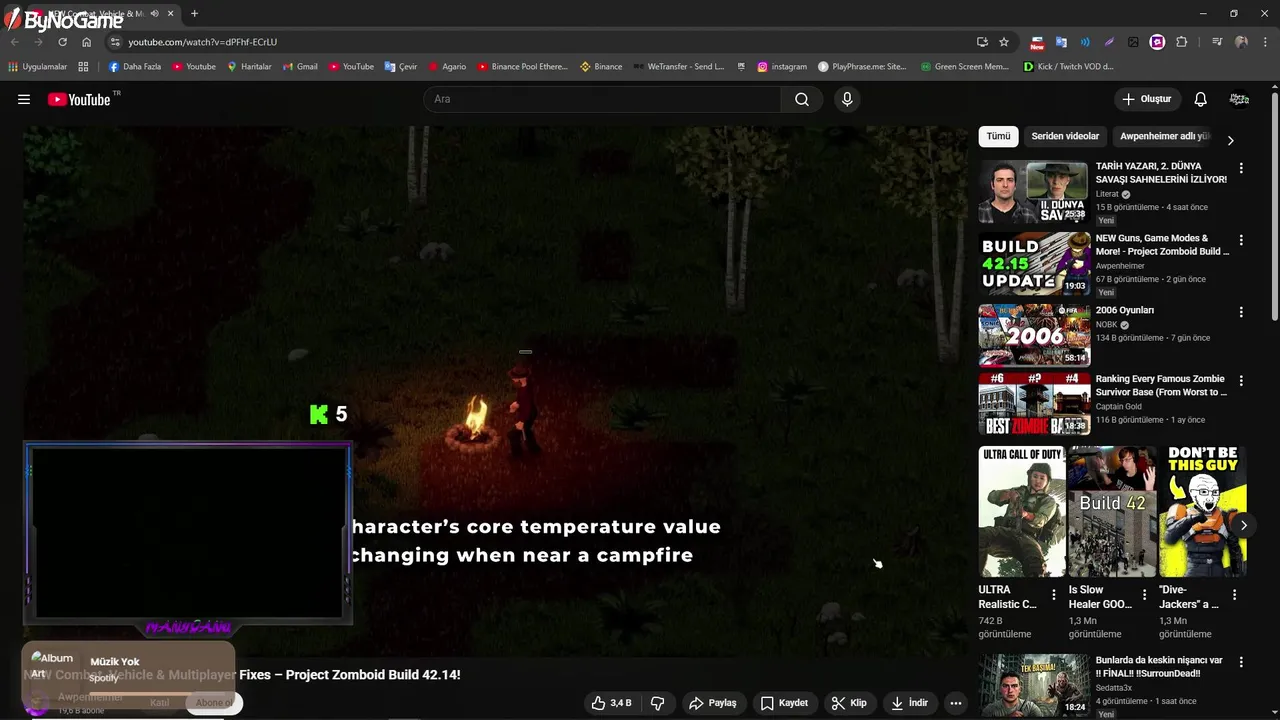The height and width of the screenshot is (720, 1280).
Task: Open the Uygulamalar apps shortcut
Action: [x=37, y=67]
